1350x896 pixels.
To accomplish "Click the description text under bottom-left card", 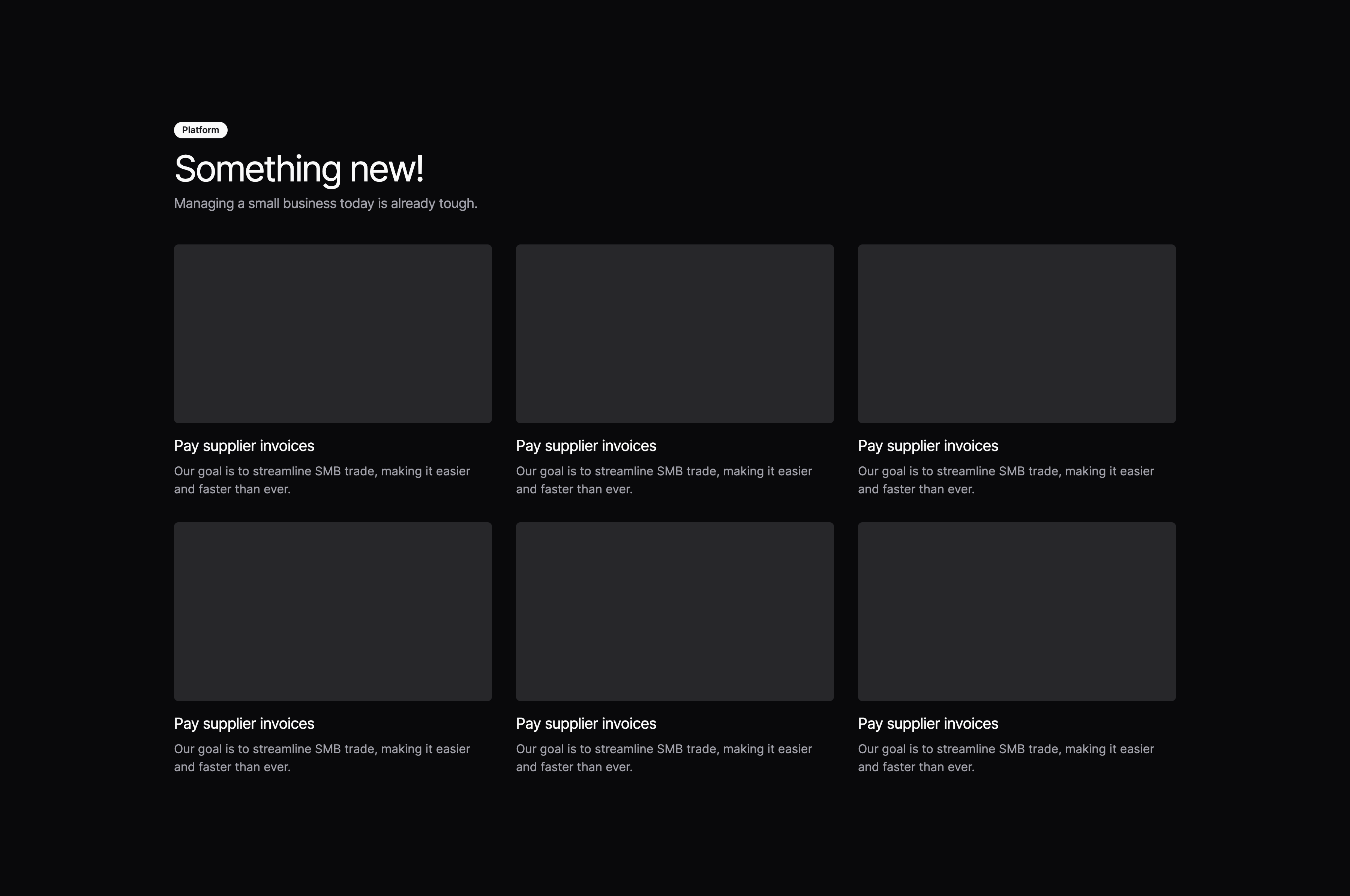I will pyautogui.click(x=322, y=758).
